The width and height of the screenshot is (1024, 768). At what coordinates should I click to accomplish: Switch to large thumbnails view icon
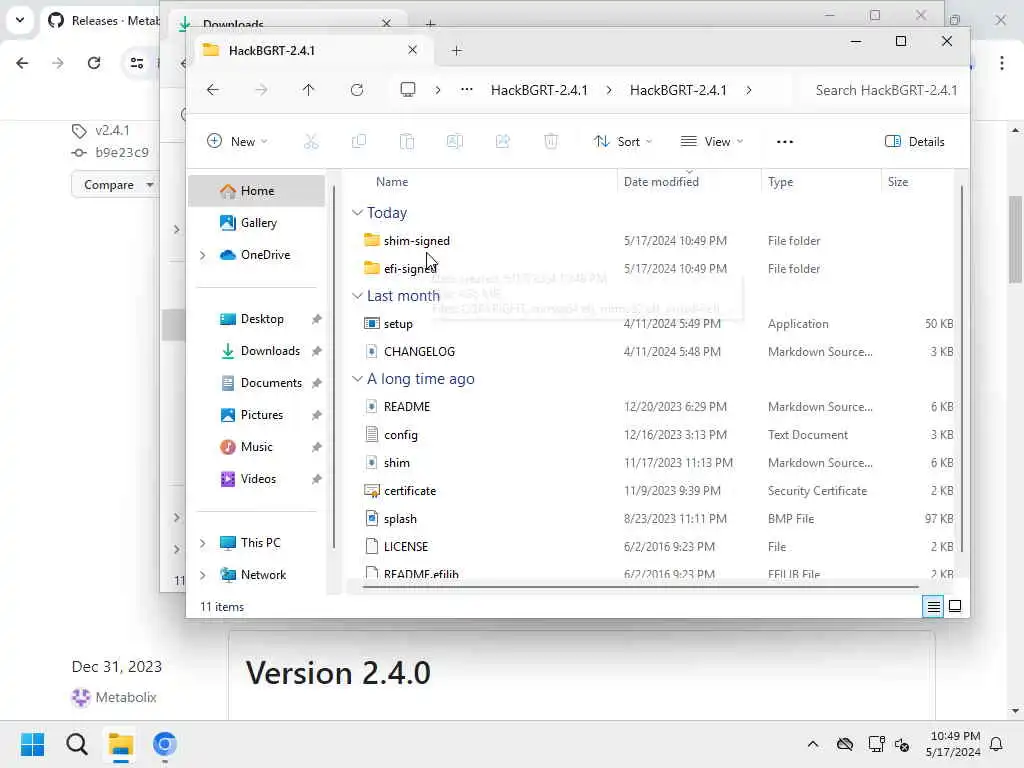click(955, 607)
